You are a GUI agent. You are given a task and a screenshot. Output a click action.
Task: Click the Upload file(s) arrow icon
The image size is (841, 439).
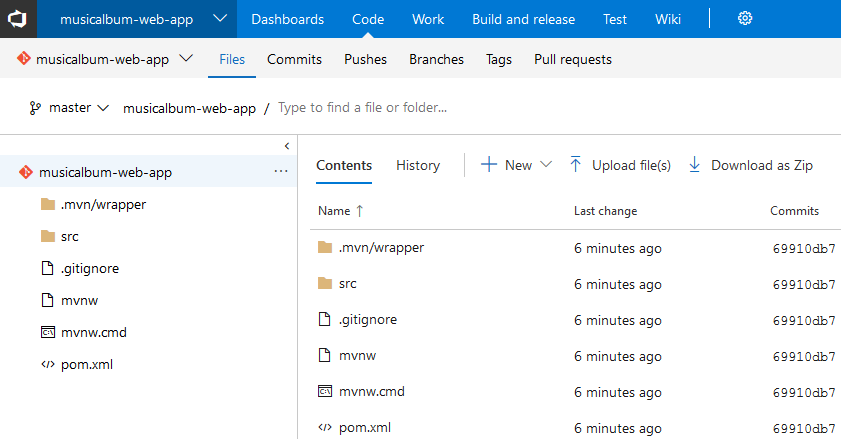(575, 165)
